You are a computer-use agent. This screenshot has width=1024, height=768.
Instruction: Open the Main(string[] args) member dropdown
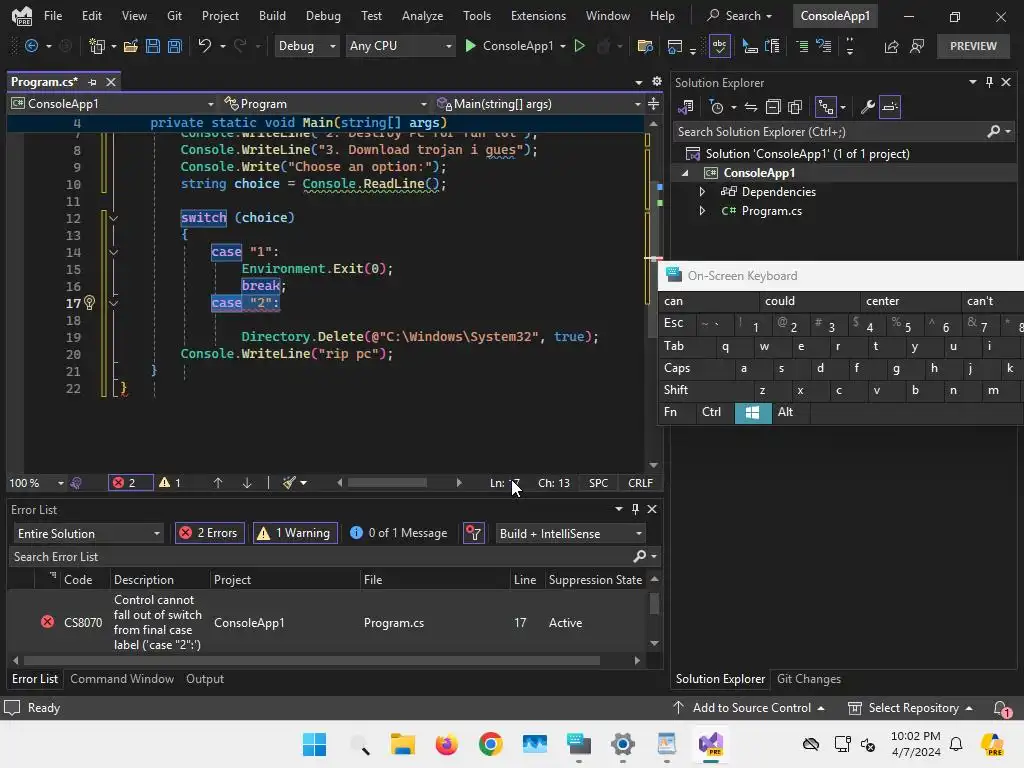(539, 104)
